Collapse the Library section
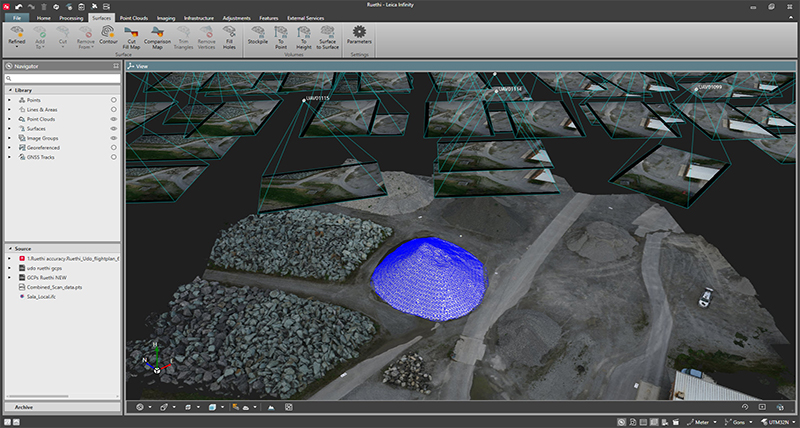 point(9,90)
